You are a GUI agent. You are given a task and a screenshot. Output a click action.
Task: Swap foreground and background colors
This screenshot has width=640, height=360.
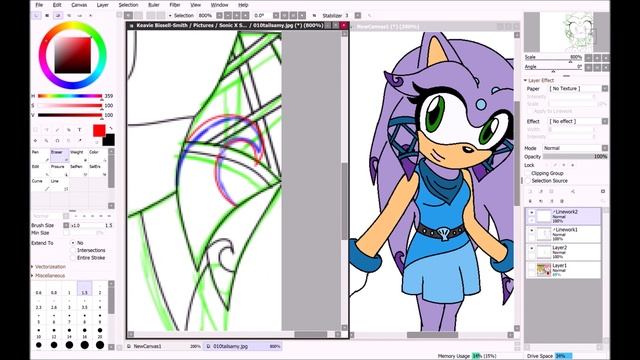[111, 129]
